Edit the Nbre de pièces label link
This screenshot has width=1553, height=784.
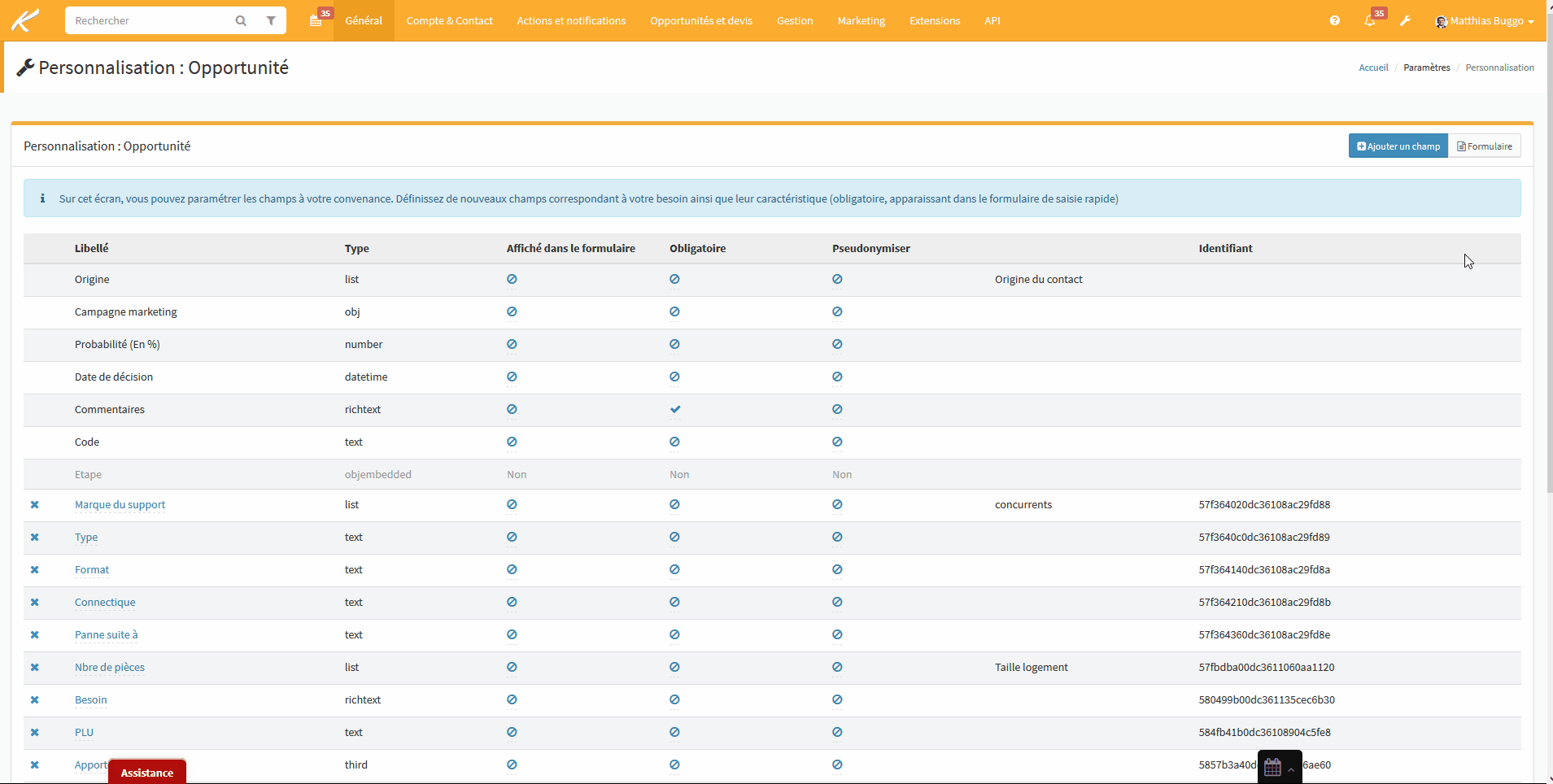point(110,668)
